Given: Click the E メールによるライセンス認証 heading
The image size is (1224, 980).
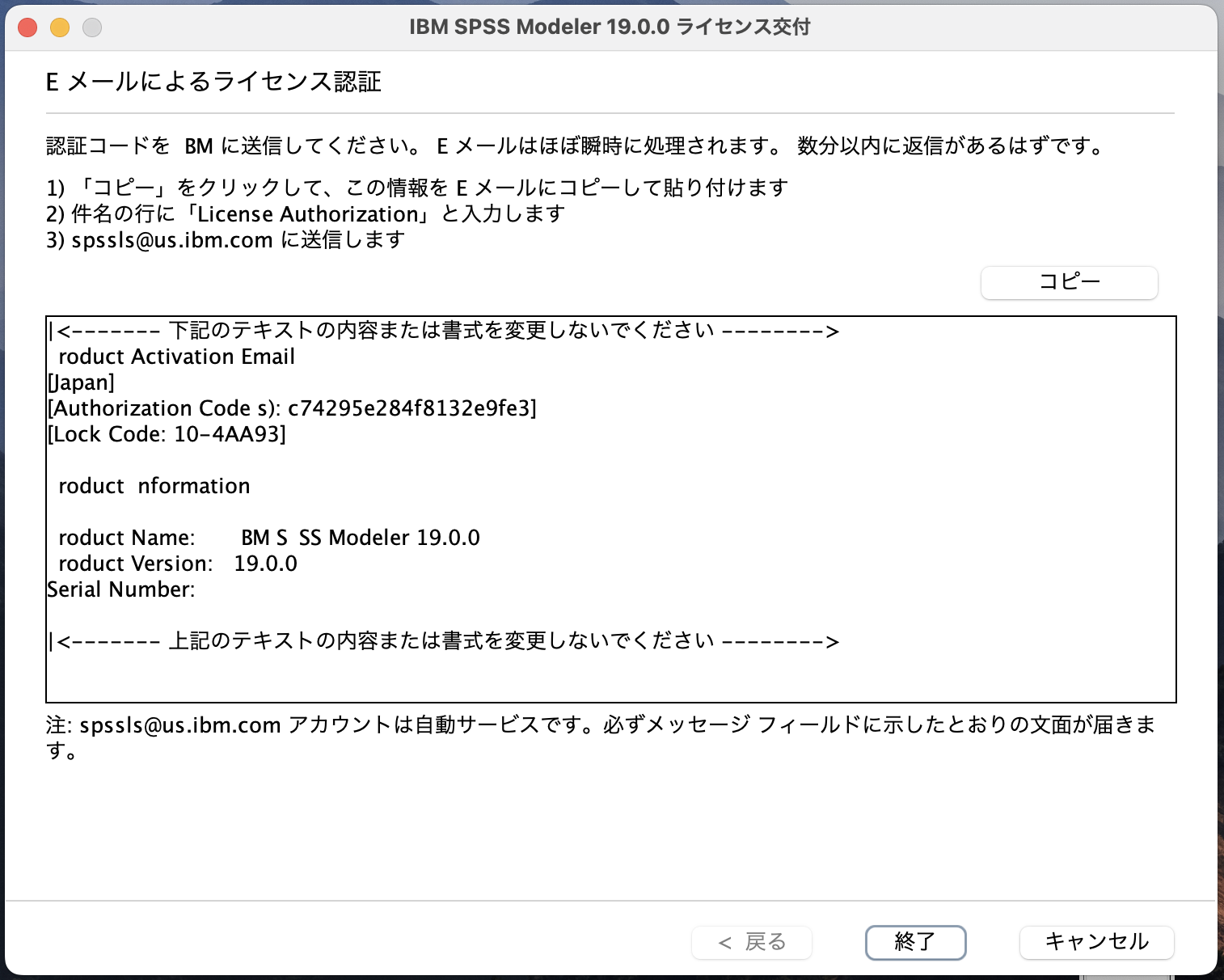Looking at the screenshot, I should (x=213, y=82).
